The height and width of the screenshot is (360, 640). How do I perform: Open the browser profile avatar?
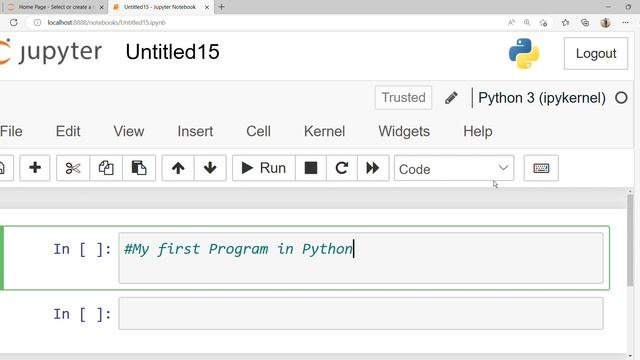[x=605, y=22]
